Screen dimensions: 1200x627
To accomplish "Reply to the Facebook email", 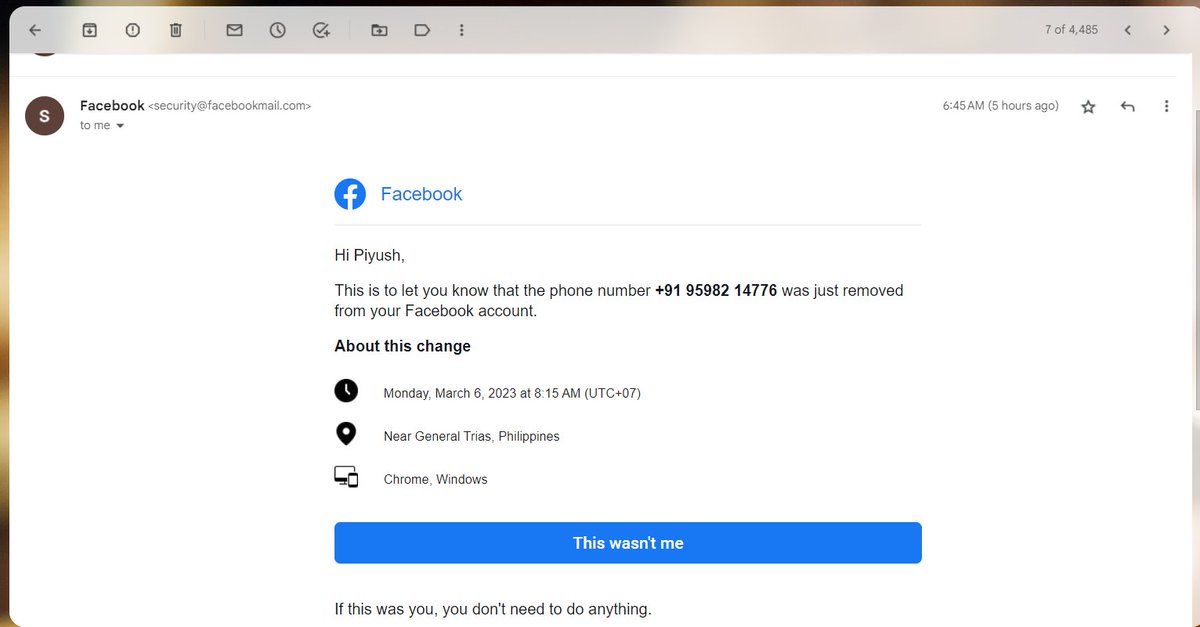I will [1128, 106].
